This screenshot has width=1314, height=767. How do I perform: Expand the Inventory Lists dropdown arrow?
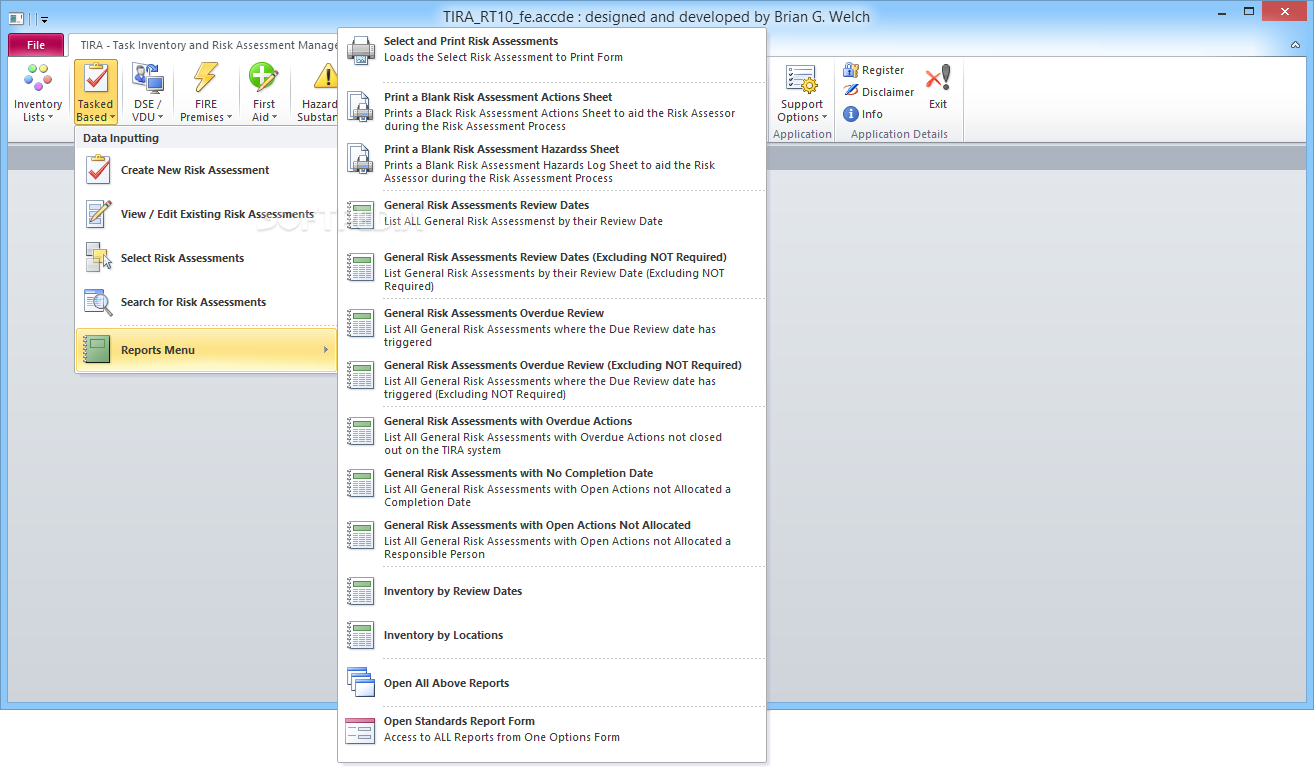click(x=49, y=118)
